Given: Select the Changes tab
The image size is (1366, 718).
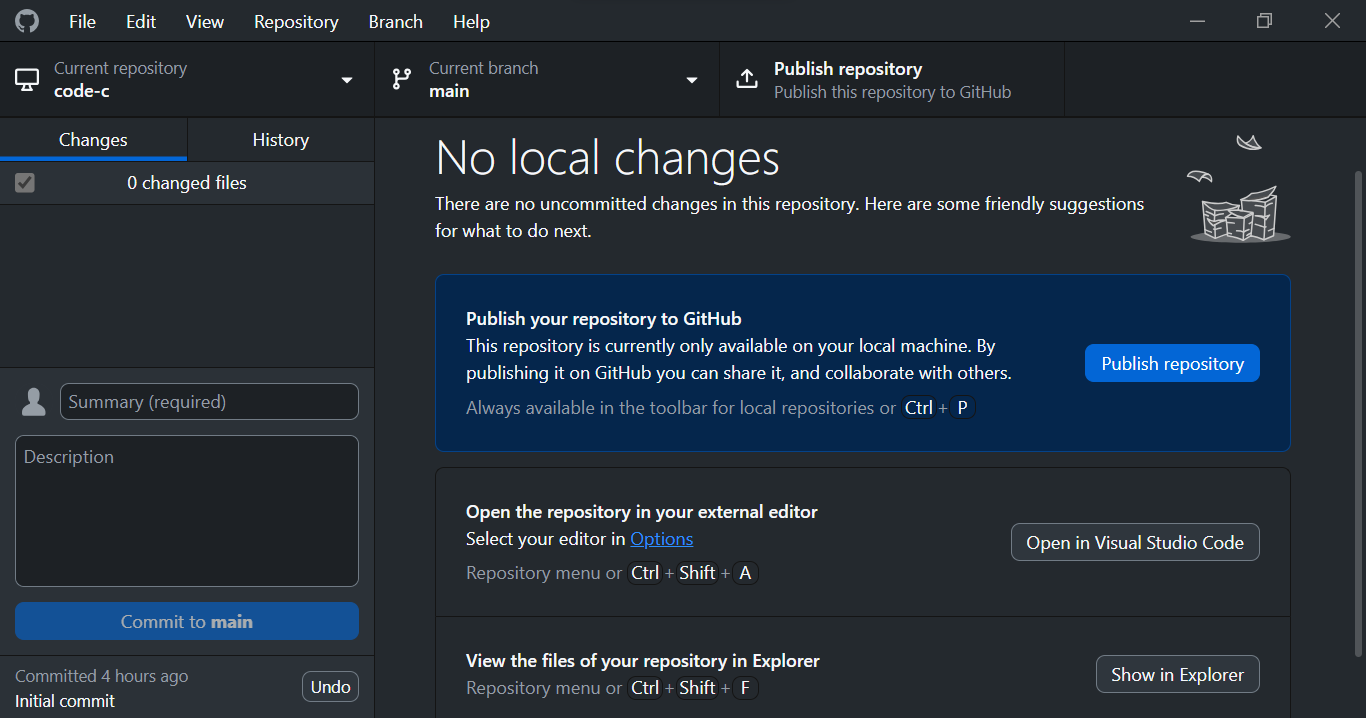Looking at the screenshot, I should (x=93, y=140).
